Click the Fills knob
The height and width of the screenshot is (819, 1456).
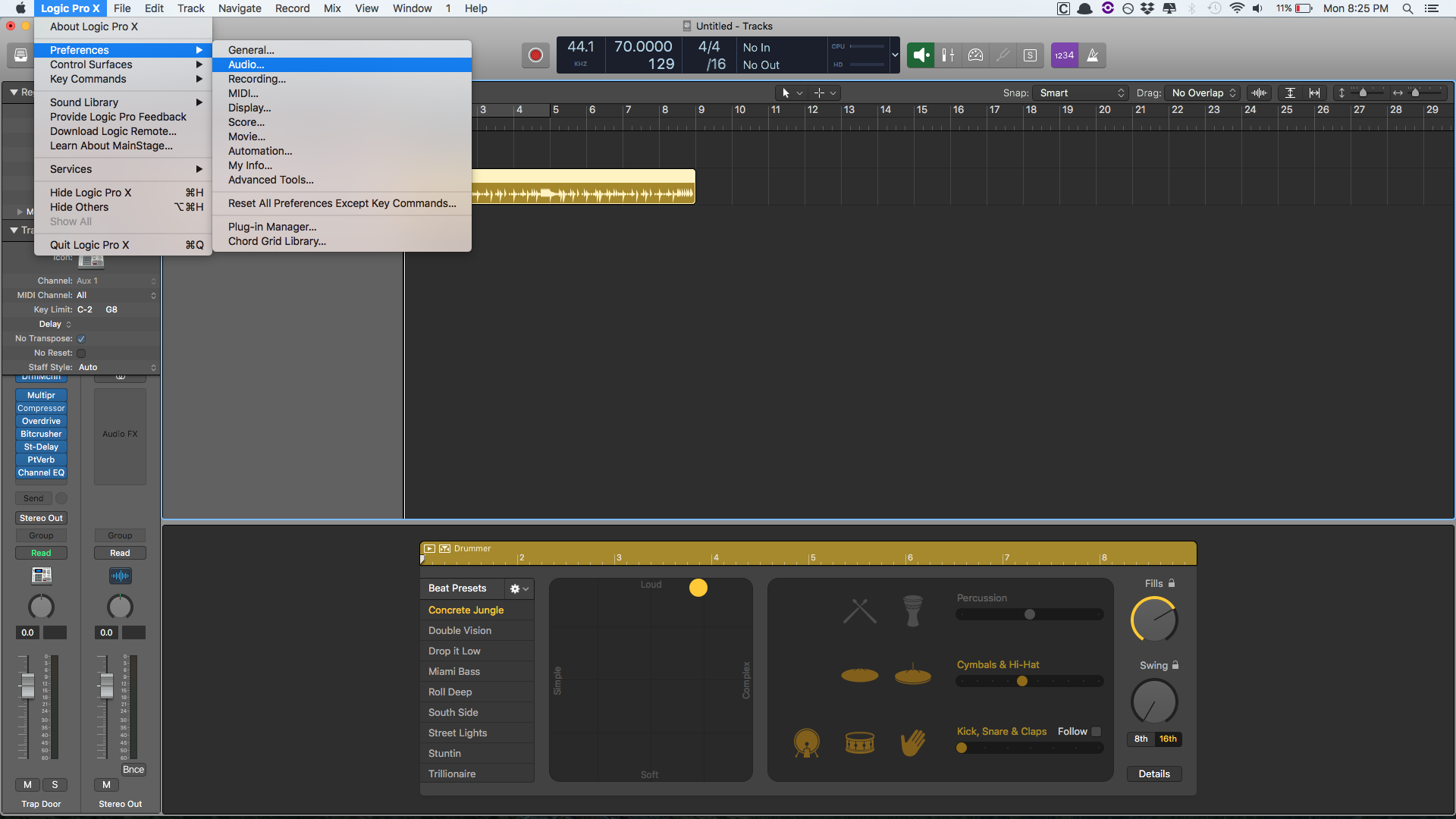(x=1154, y=620)
